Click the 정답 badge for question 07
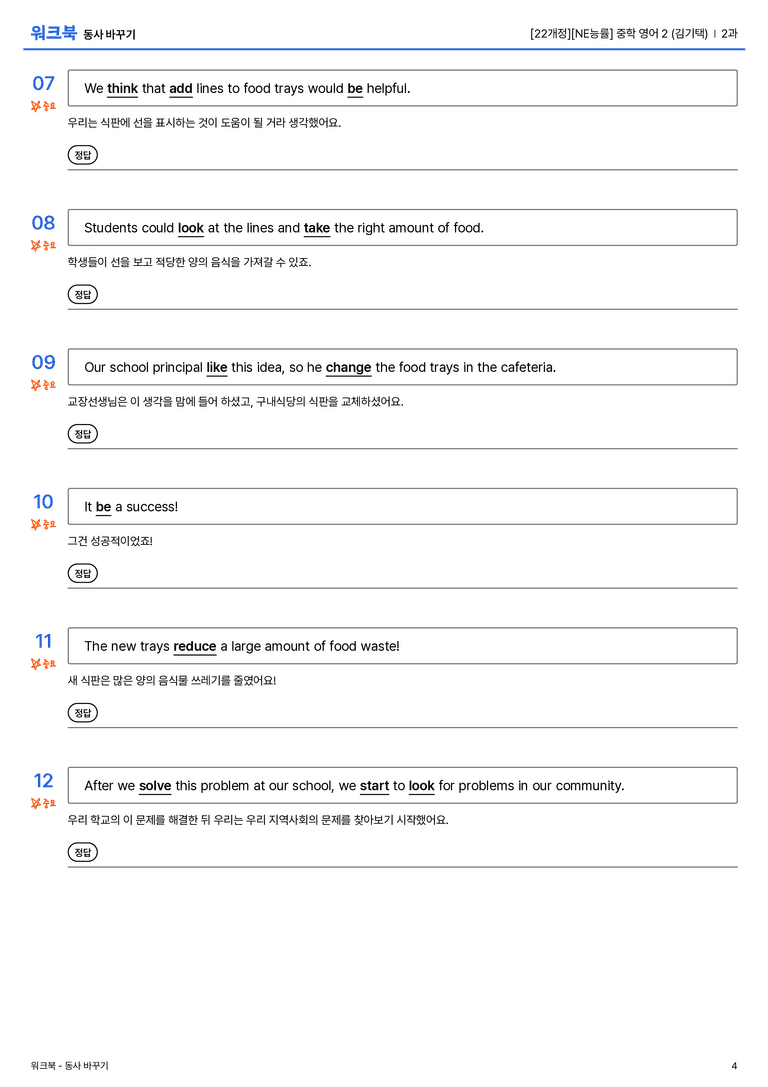 tap(82, 155)
